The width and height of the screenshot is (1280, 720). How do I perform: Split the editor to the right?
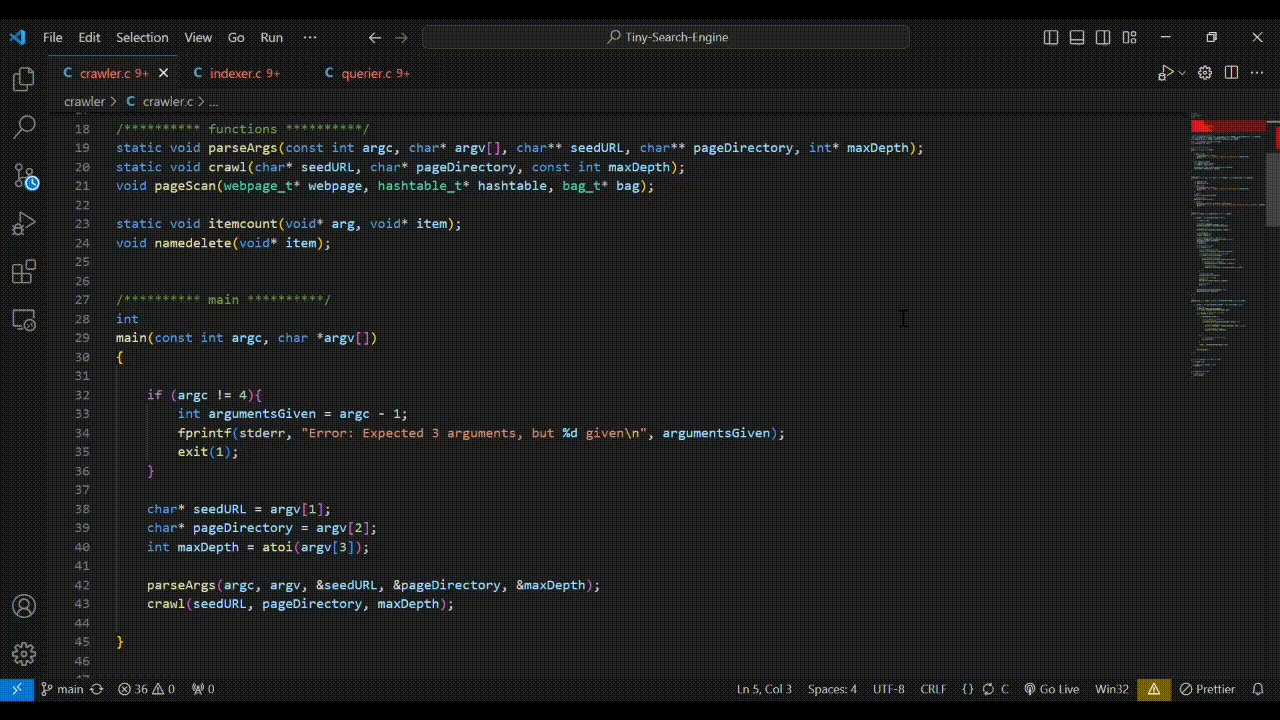click(x=1231, y=73)
